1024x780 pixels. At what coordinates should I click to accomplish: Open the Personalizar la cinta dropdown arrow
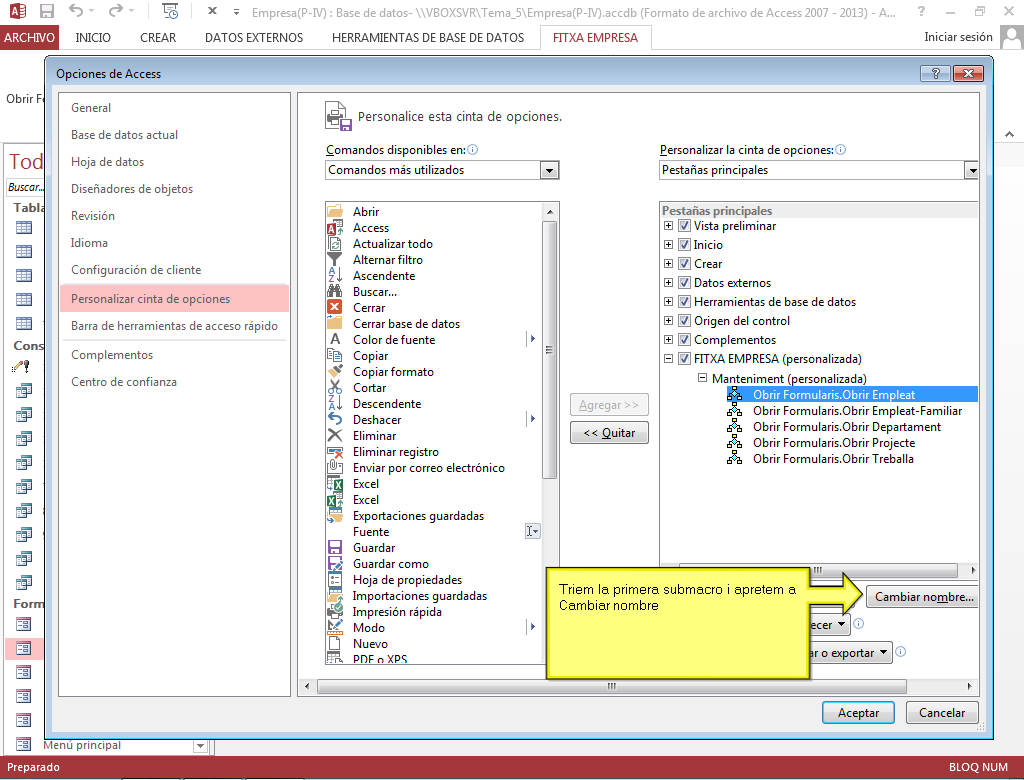click(972, 170)
